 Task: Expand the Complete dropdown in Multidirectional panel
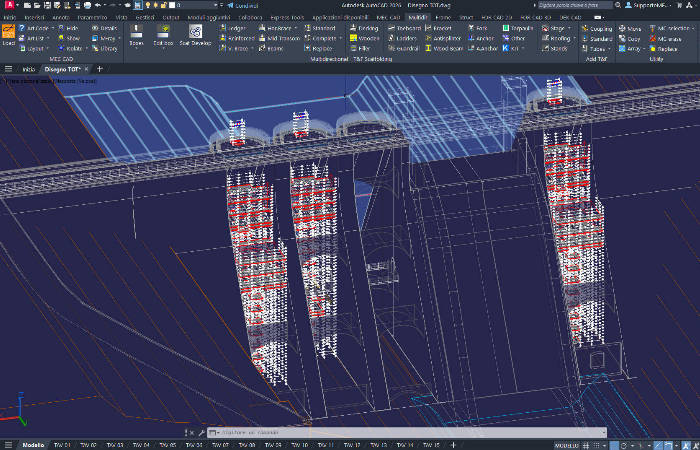point(341,38)
